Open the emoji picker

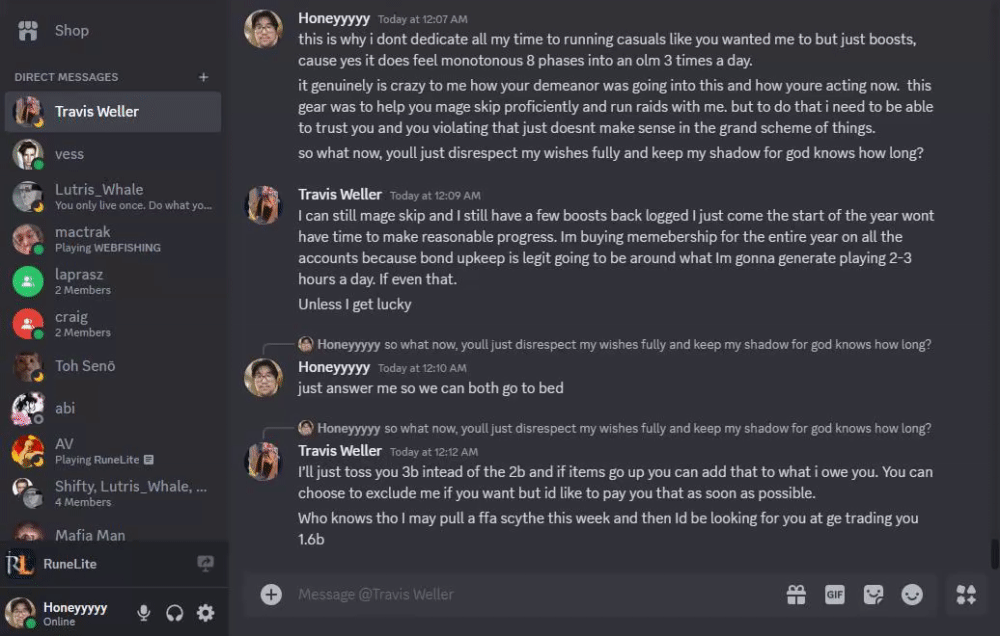pos(912,595)
